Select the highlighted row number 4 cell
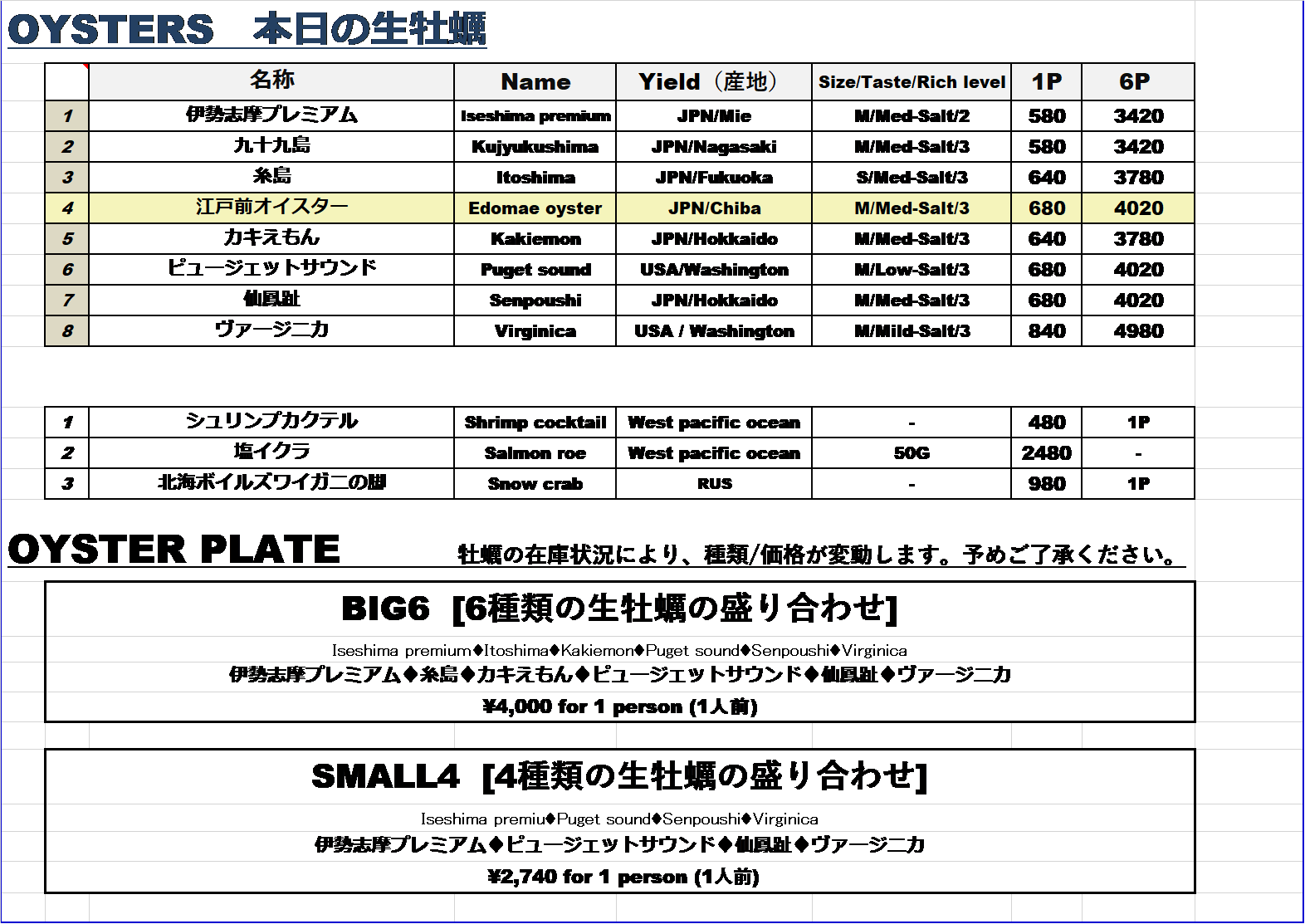The image size is (1305, 924). (x=67, y=208)
